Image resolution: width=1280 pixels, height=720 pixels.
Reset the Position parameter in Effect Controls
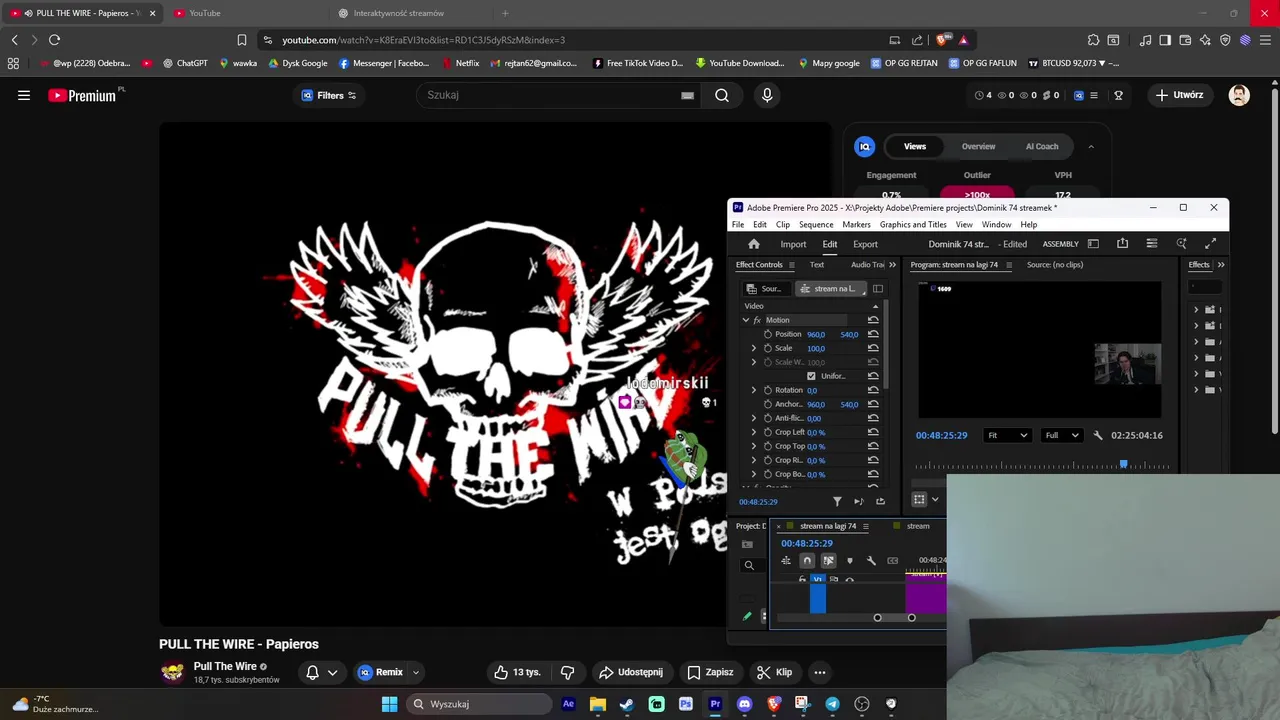(873, 334)
